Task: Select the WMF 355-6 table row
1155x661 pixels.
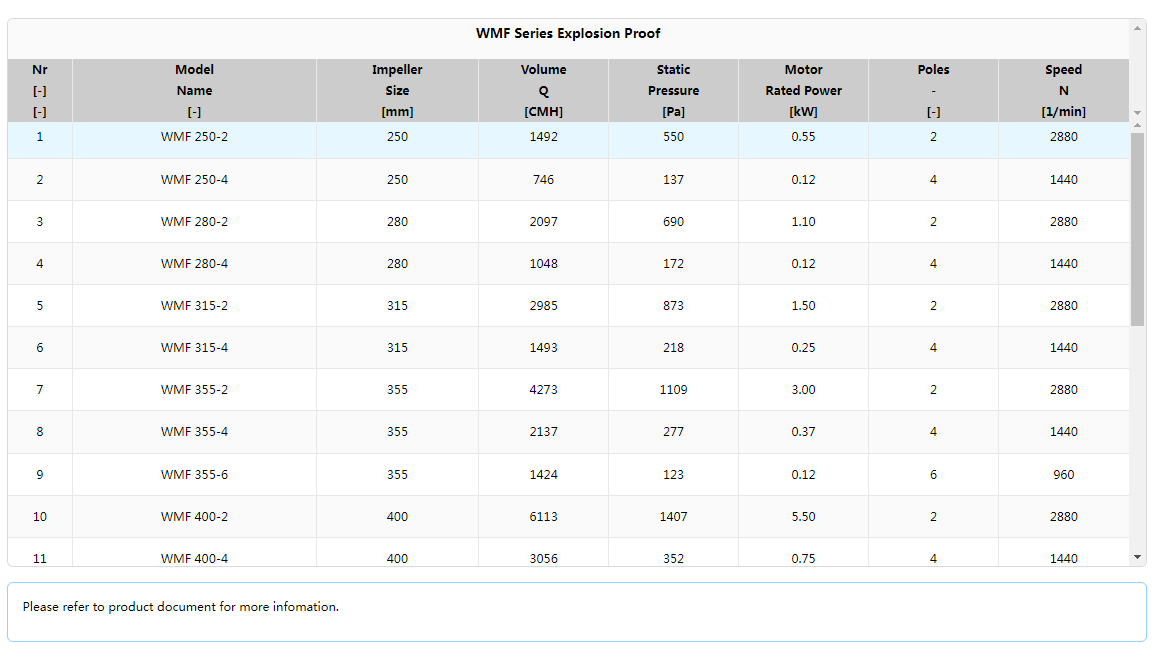Action: click(x=400, y=474)
